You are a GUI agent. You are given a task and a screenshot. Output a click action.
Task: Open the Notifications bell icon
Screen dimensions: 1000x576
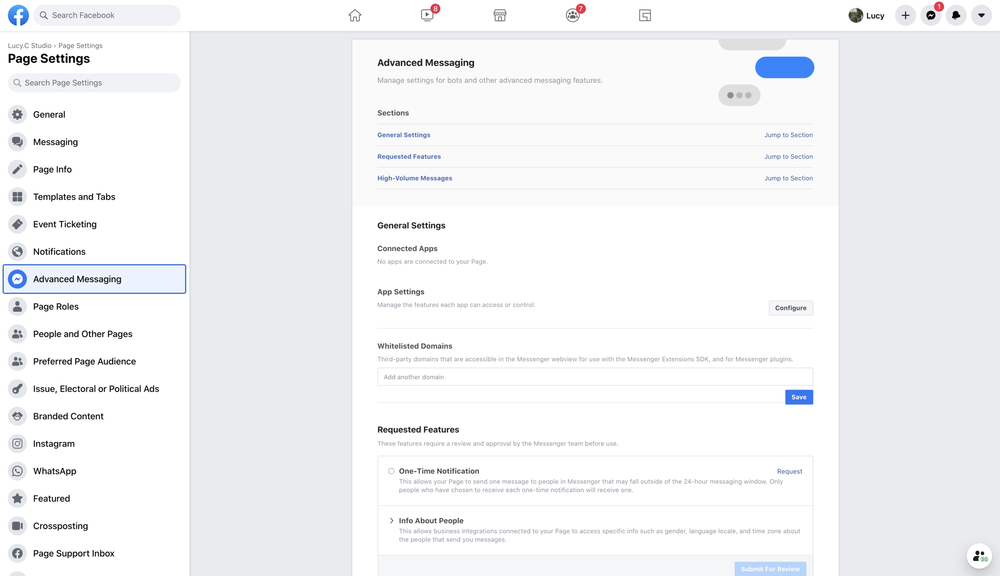tap(956, 15)
